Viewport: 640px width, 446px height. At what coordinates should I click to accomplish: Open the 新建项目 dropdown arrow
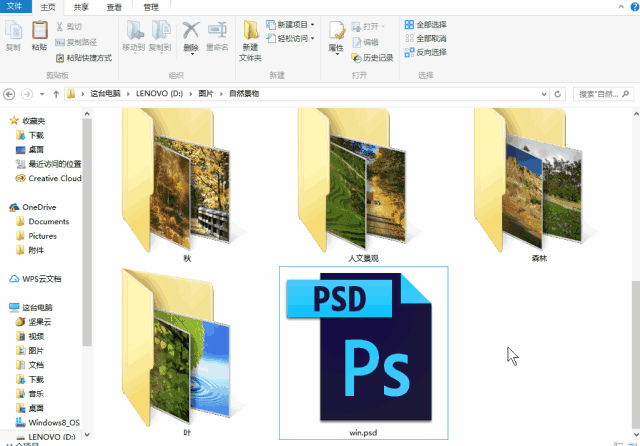pyautogui.click(x=313, y=25)
